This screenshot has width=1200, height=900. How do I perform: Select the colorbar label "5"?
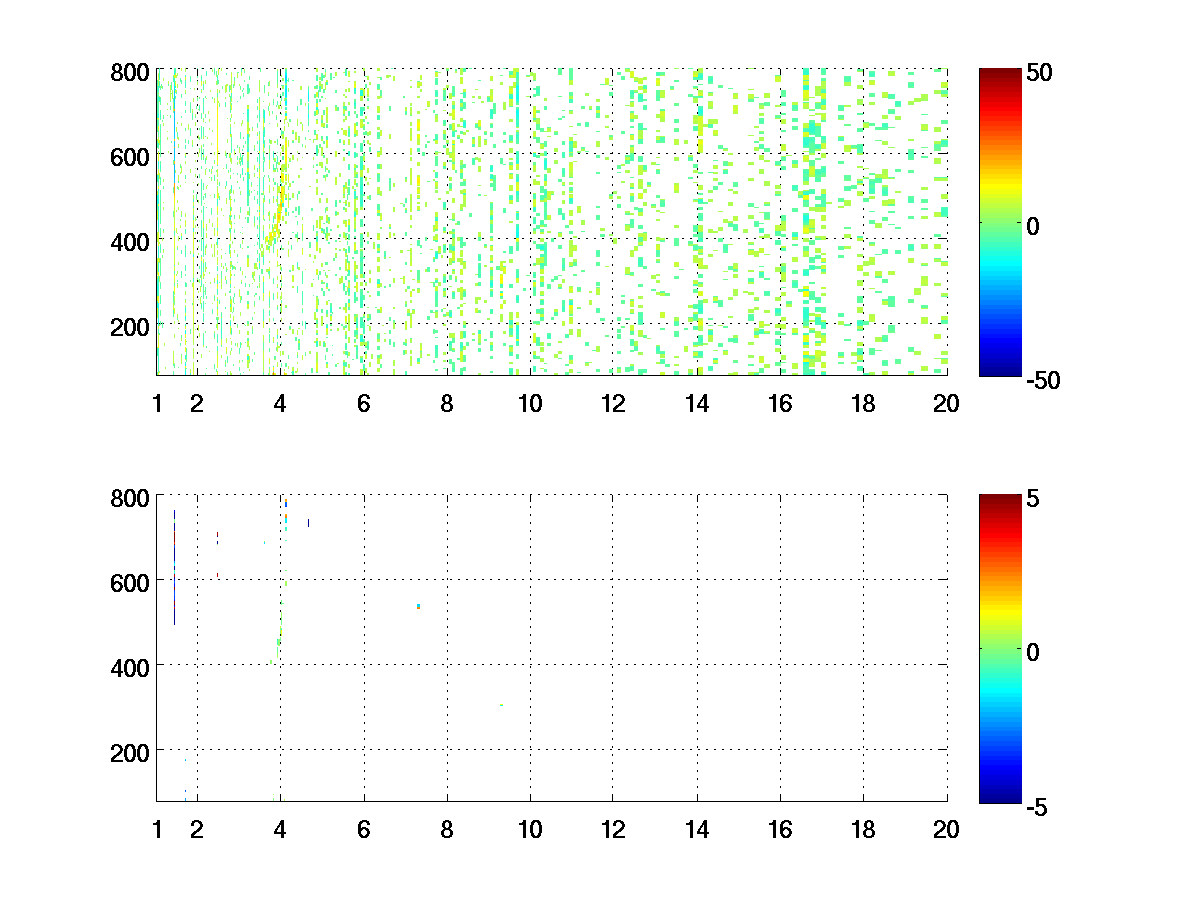[x=1034, y=499]
